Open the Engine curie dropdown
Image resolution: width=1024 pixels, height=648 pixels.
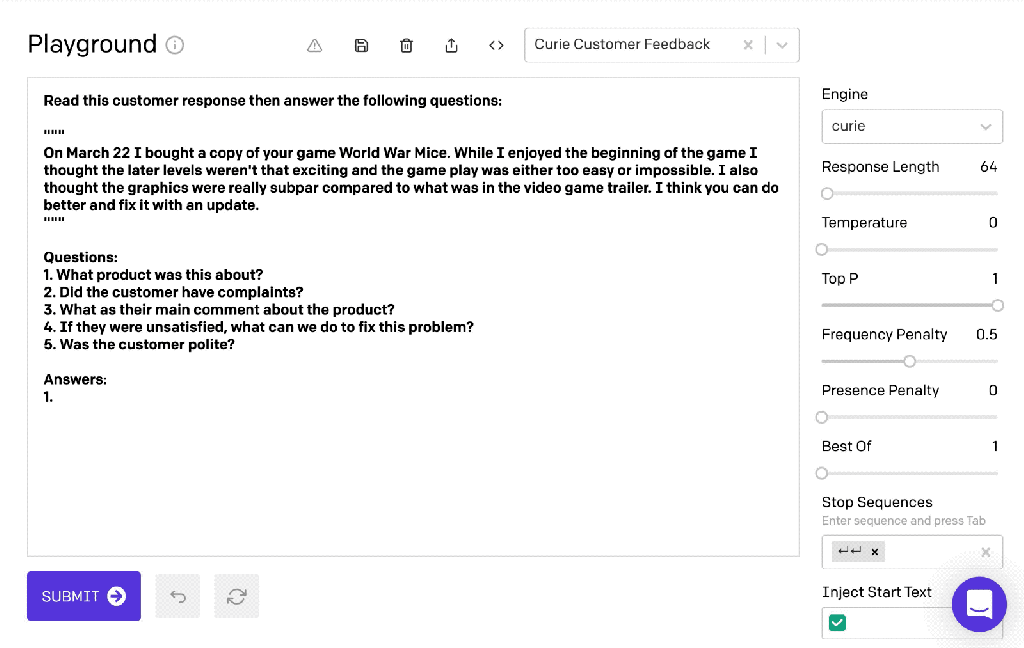coord(911,127)
